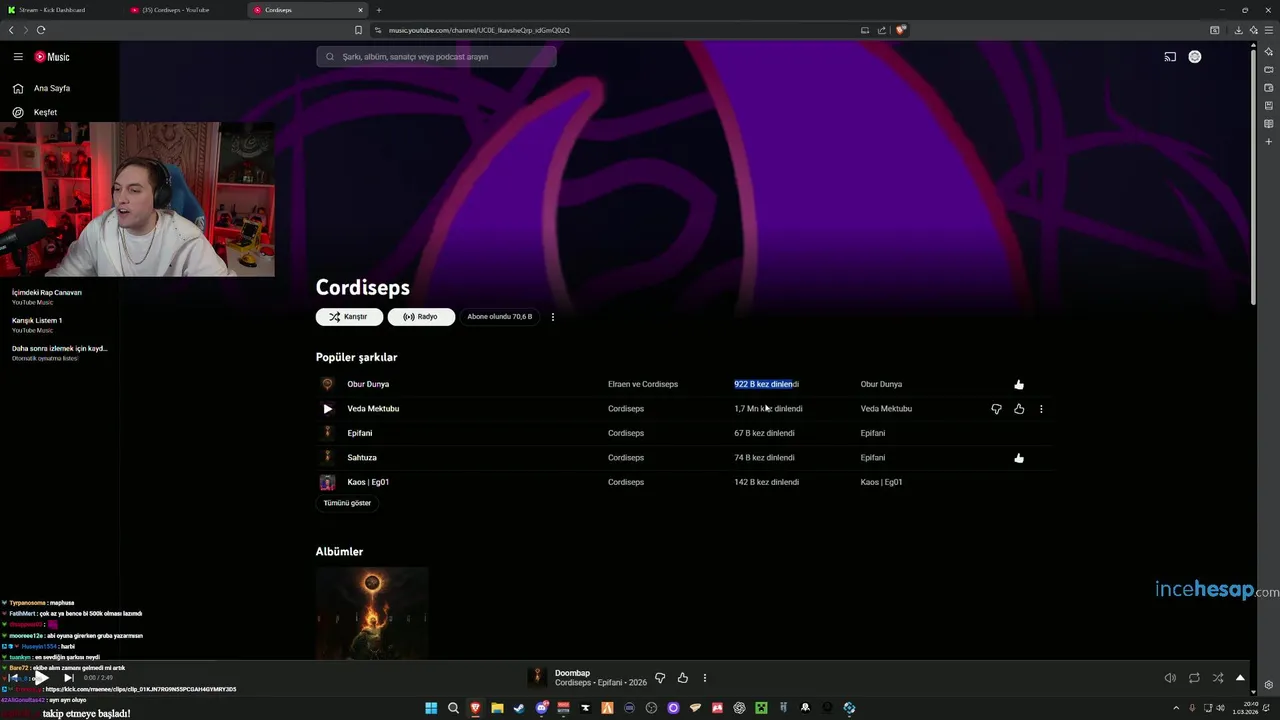Open Veda Mektubu more options
Image resolution: width=1280 pixels, height=720 pixels.
(x=1041, y=409)
